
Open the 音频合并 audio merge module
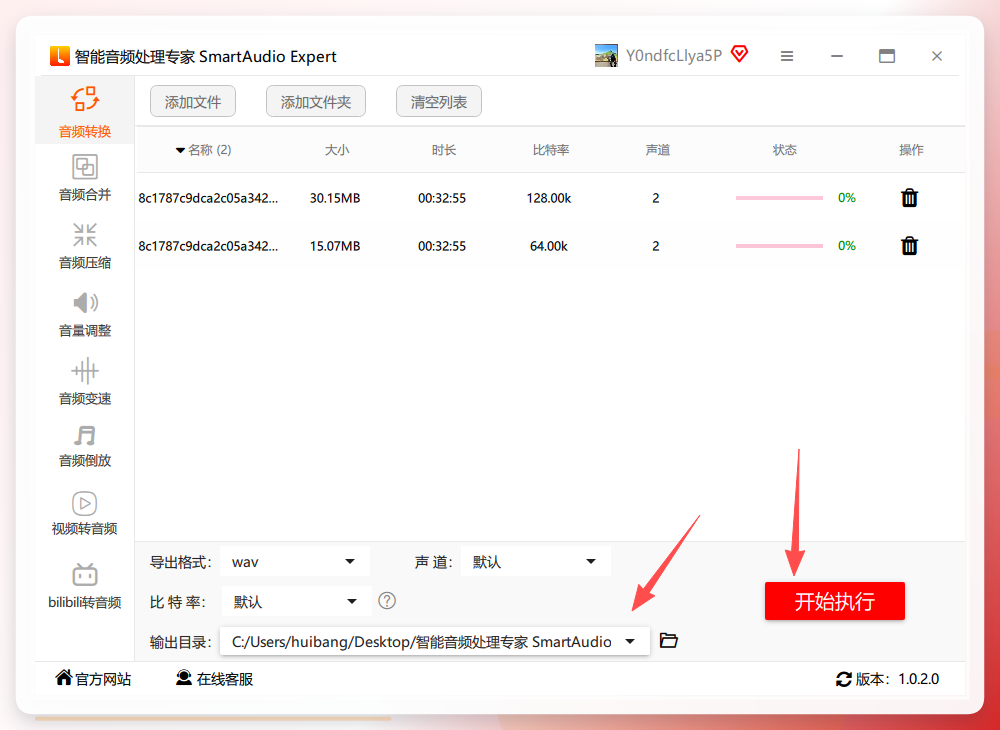coord(85,178)
